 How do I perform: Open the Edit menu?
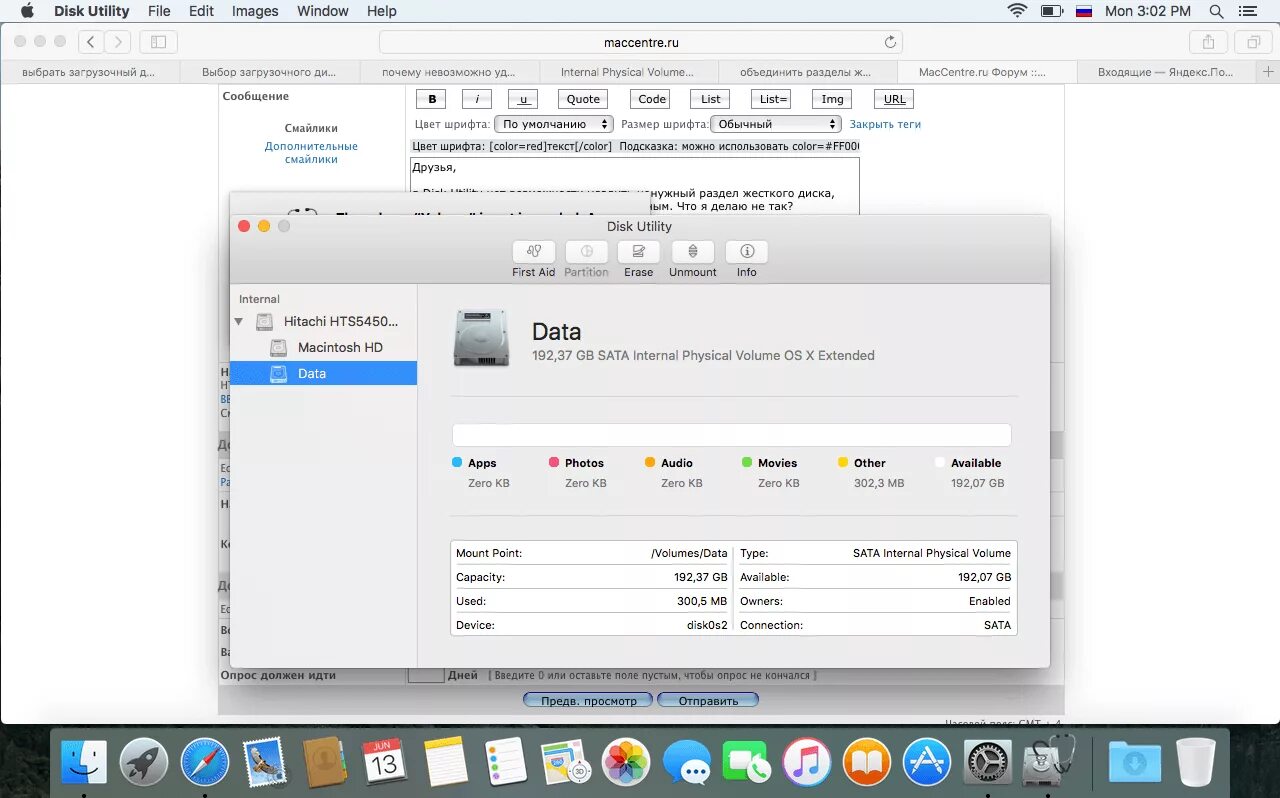201,11
